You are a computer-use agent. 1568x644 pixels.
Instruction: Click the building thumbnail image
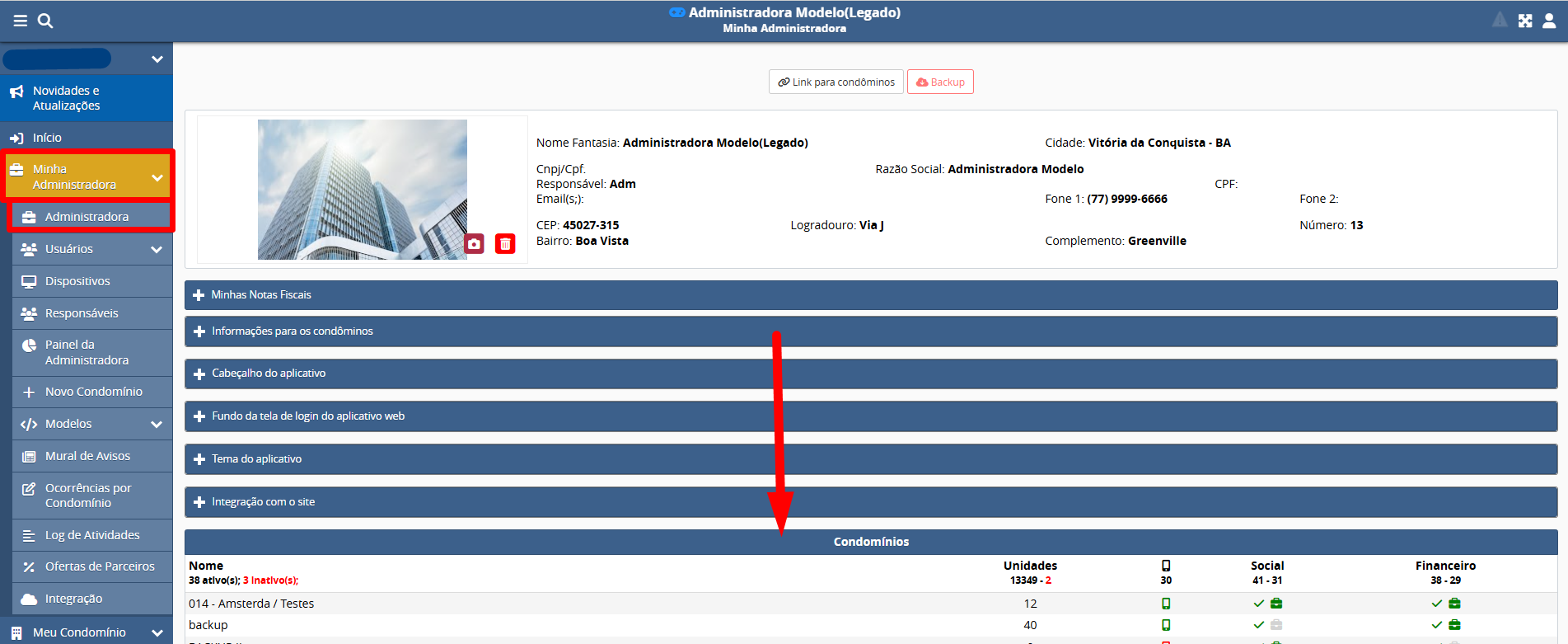click(362, 189)
